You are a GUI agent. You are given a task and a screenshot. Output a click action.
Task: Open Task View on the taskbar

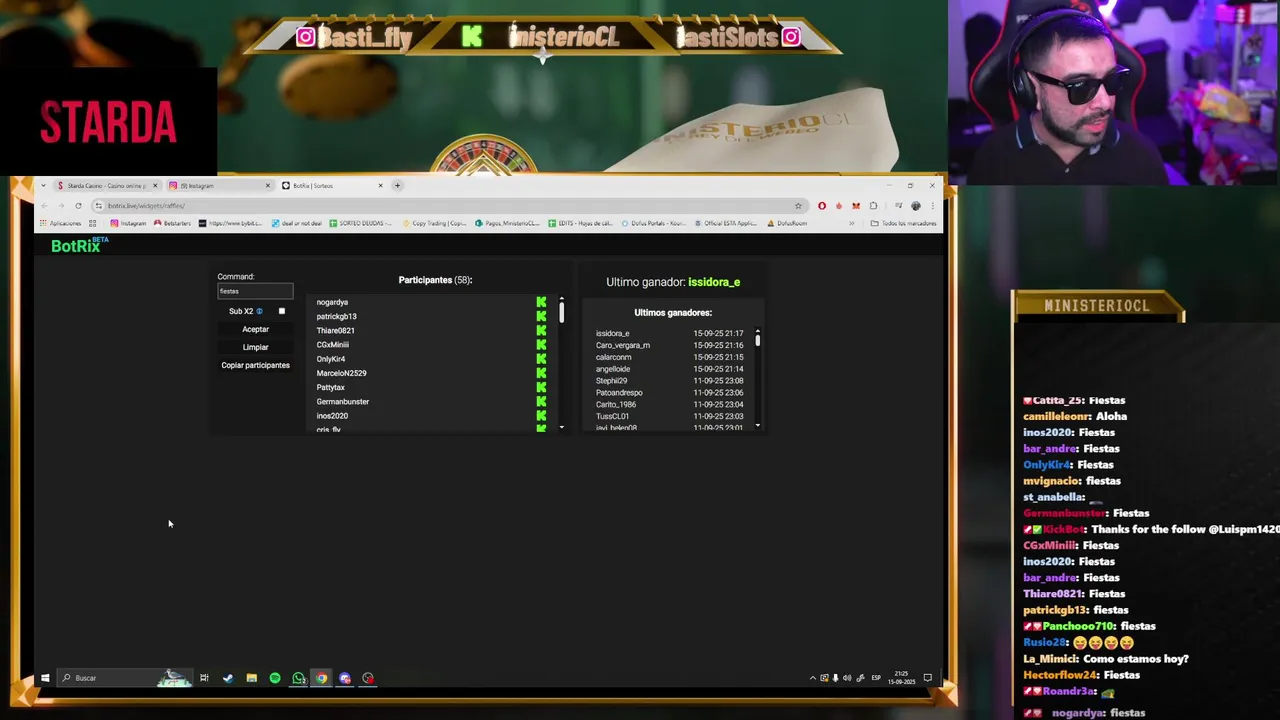click(204, 678)
